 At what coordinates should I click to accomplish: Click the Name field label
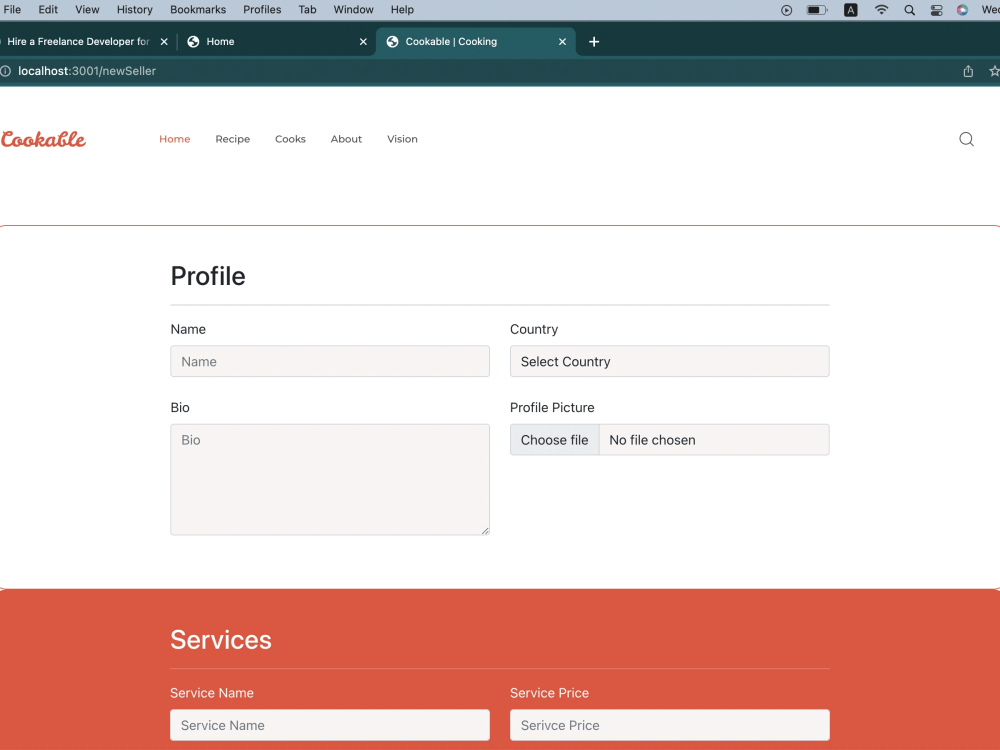coord(188,329)
